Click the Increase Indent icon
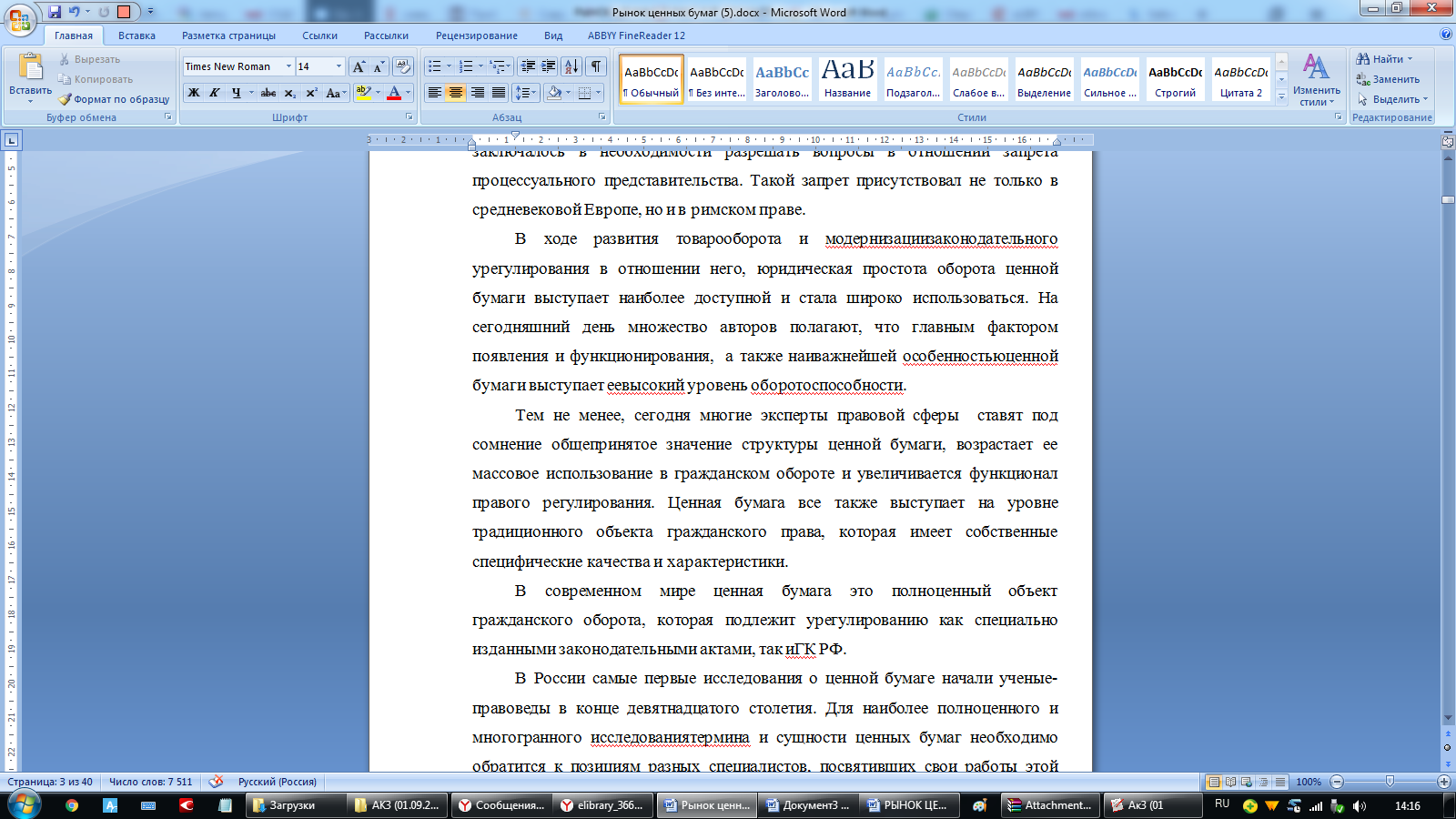1456x819 pixels. pyautogui.click(x=548, y=66)
